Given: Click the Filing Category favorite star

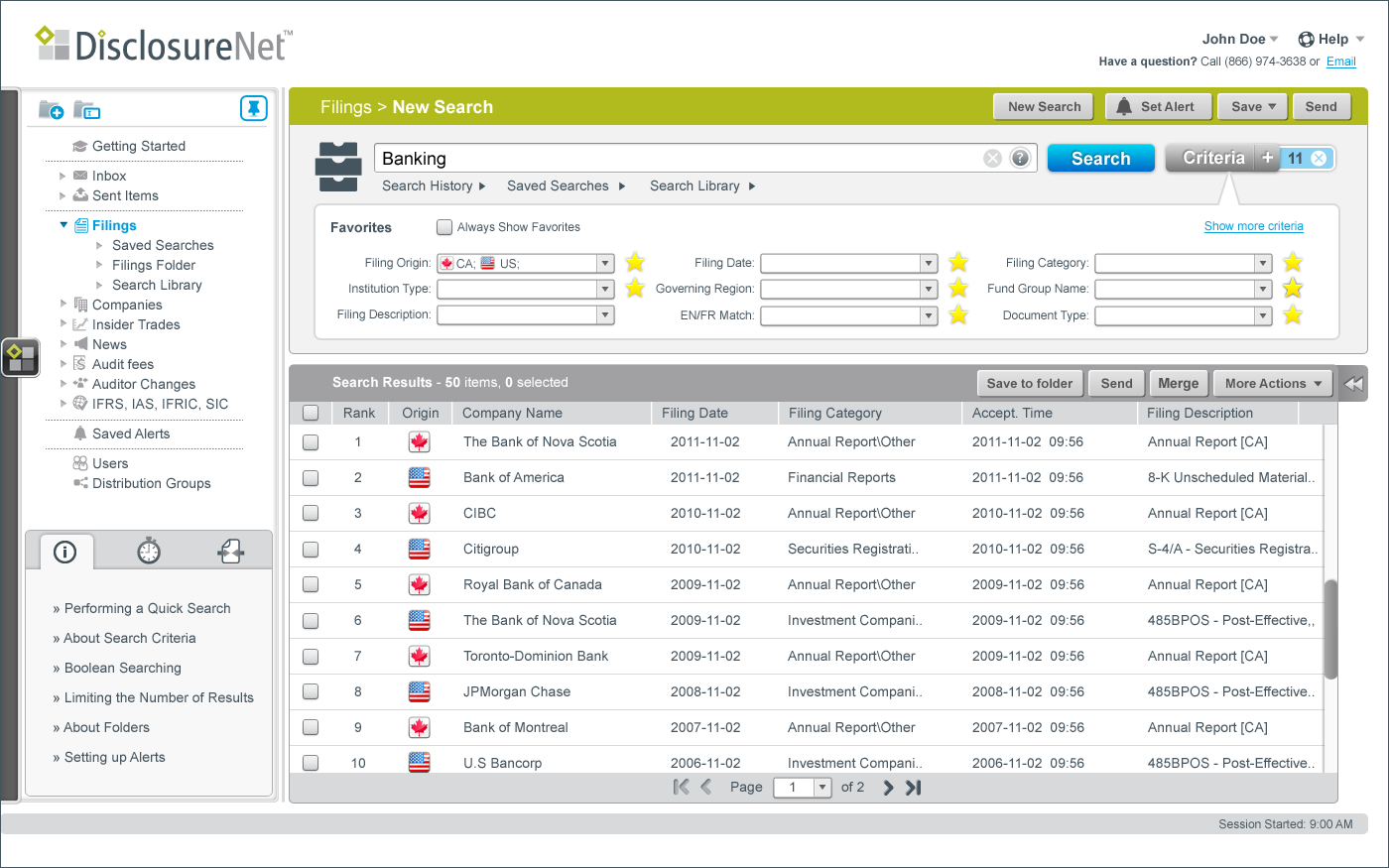Looking at the screenshot, I should 1293,263.
